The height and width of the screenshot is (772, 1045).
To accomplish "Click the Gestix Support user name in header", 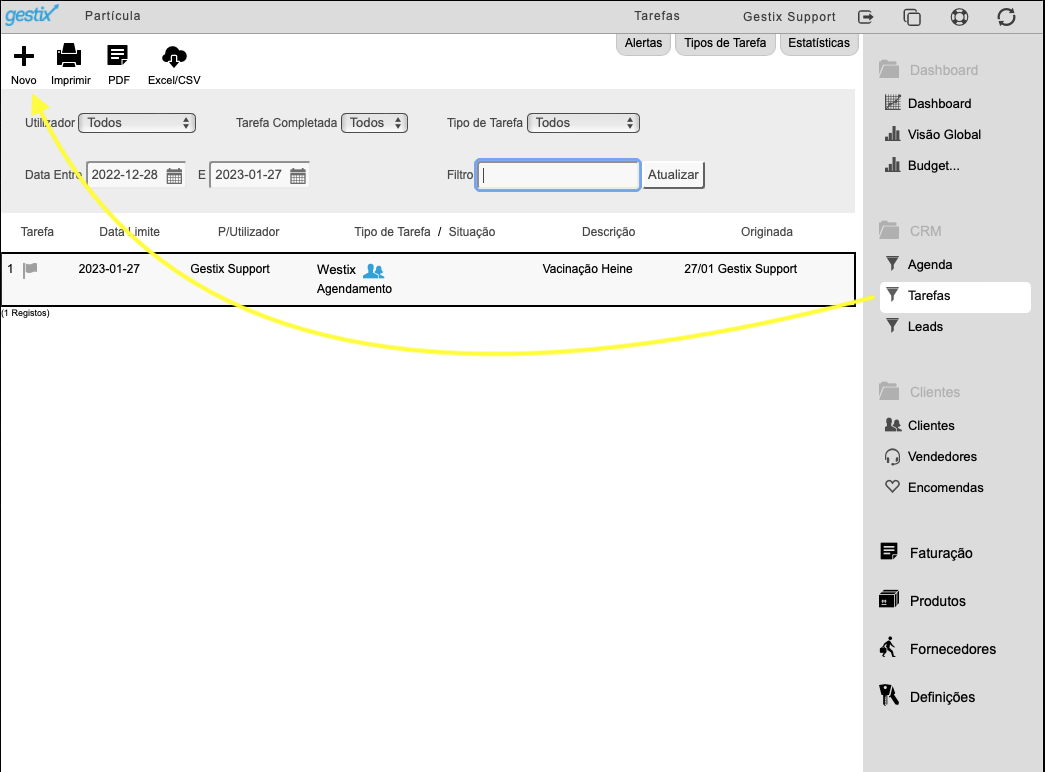I will (789, 17).
